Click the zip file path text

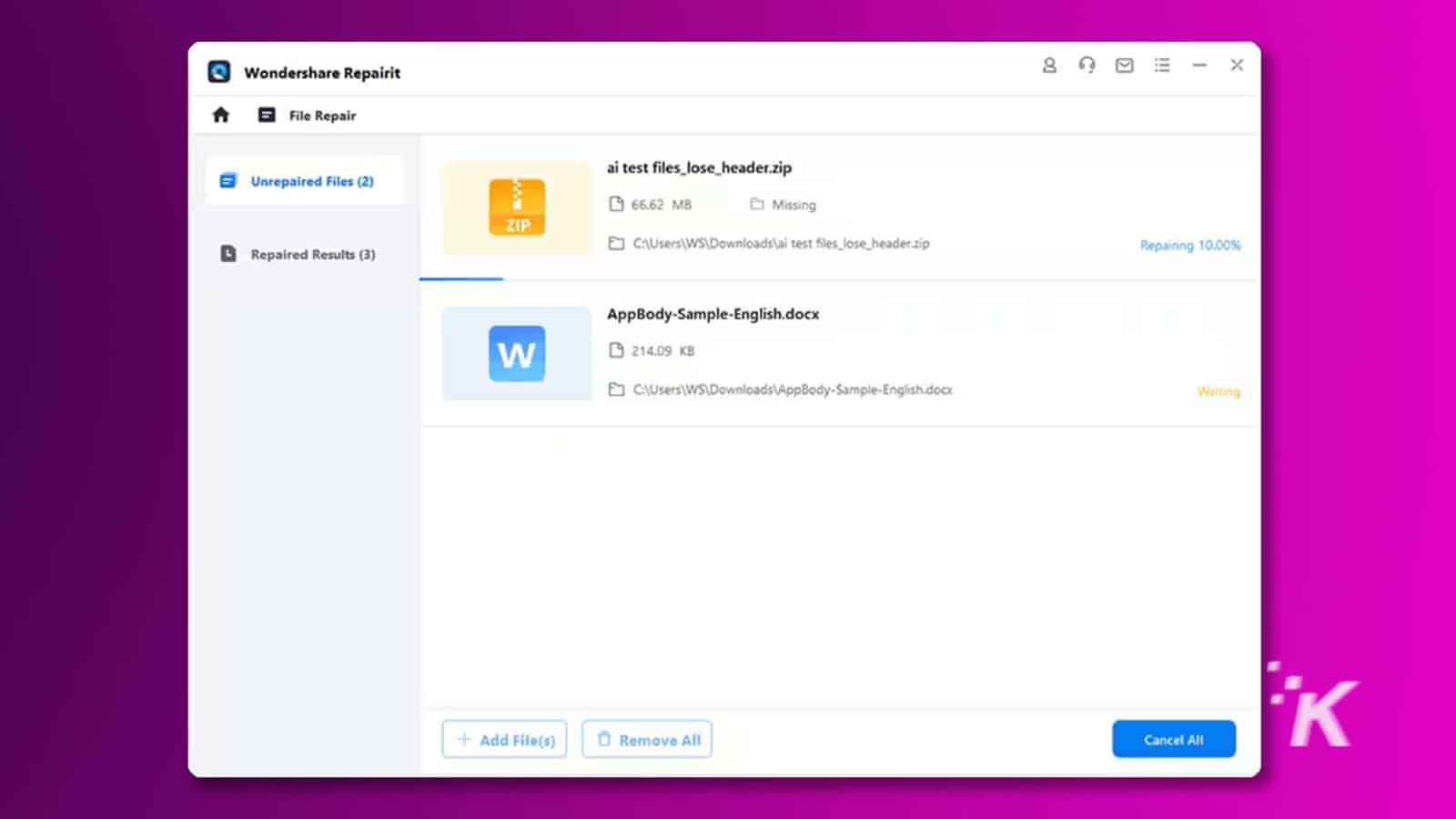click(782, 244)
